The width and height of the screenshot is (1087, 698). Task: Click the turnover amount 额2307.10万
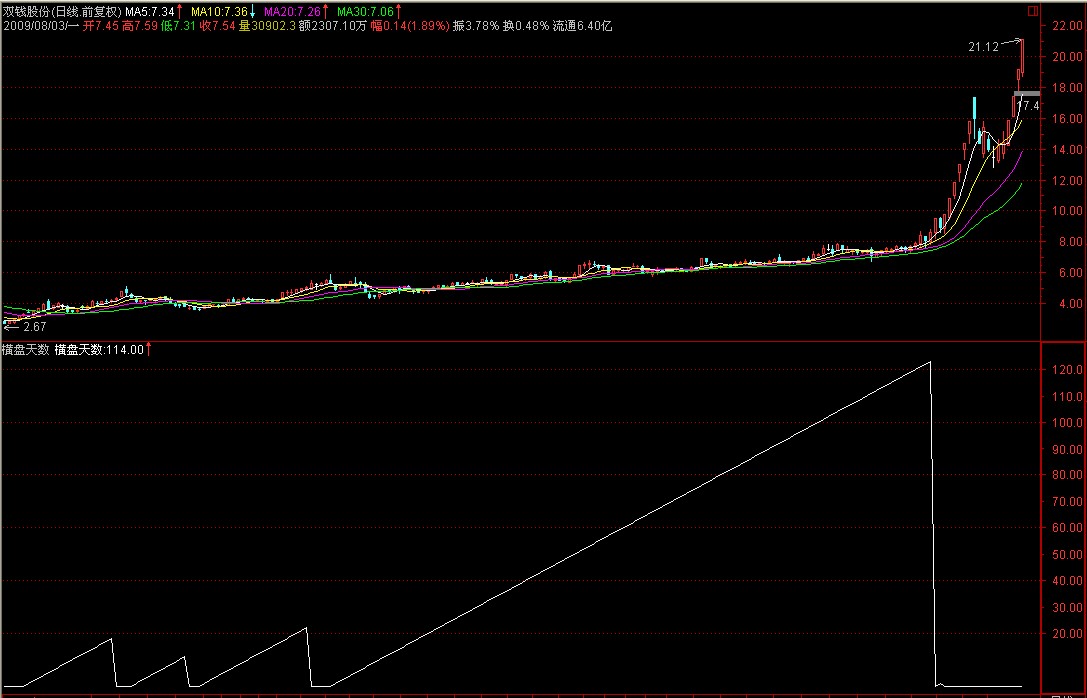[333, 26]
